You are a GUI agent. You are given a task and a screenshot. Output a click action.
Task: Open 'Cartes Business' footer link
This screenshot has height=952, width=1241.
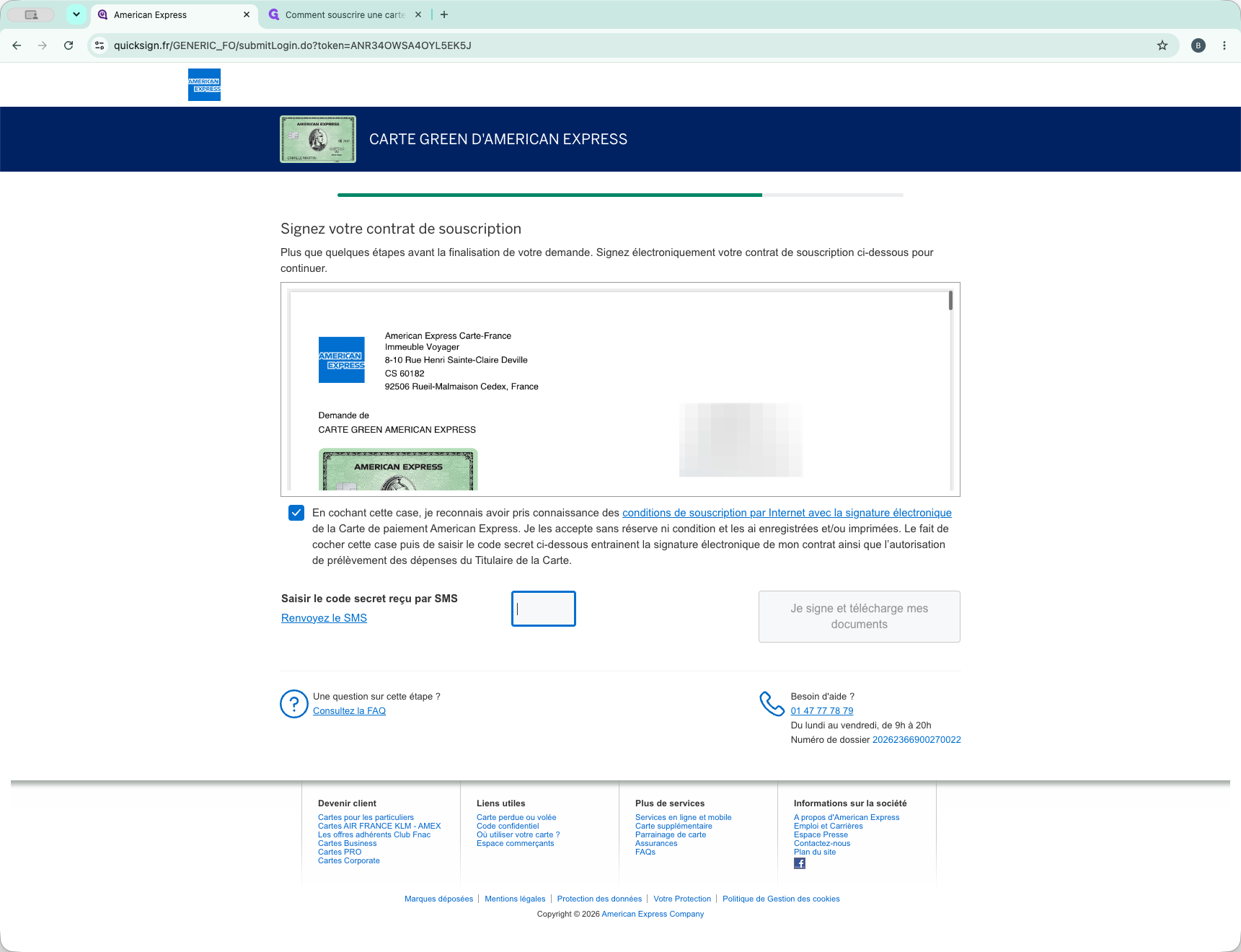(347, 843)
